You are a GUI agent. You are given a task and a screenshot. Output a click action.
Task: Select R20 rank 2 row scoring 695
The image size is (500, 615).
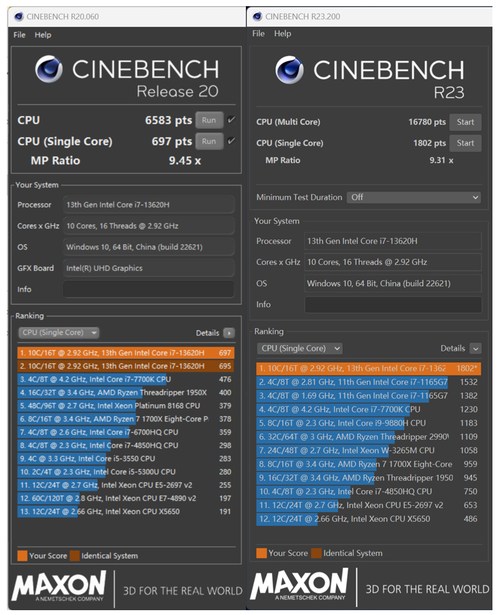[126, 366]
